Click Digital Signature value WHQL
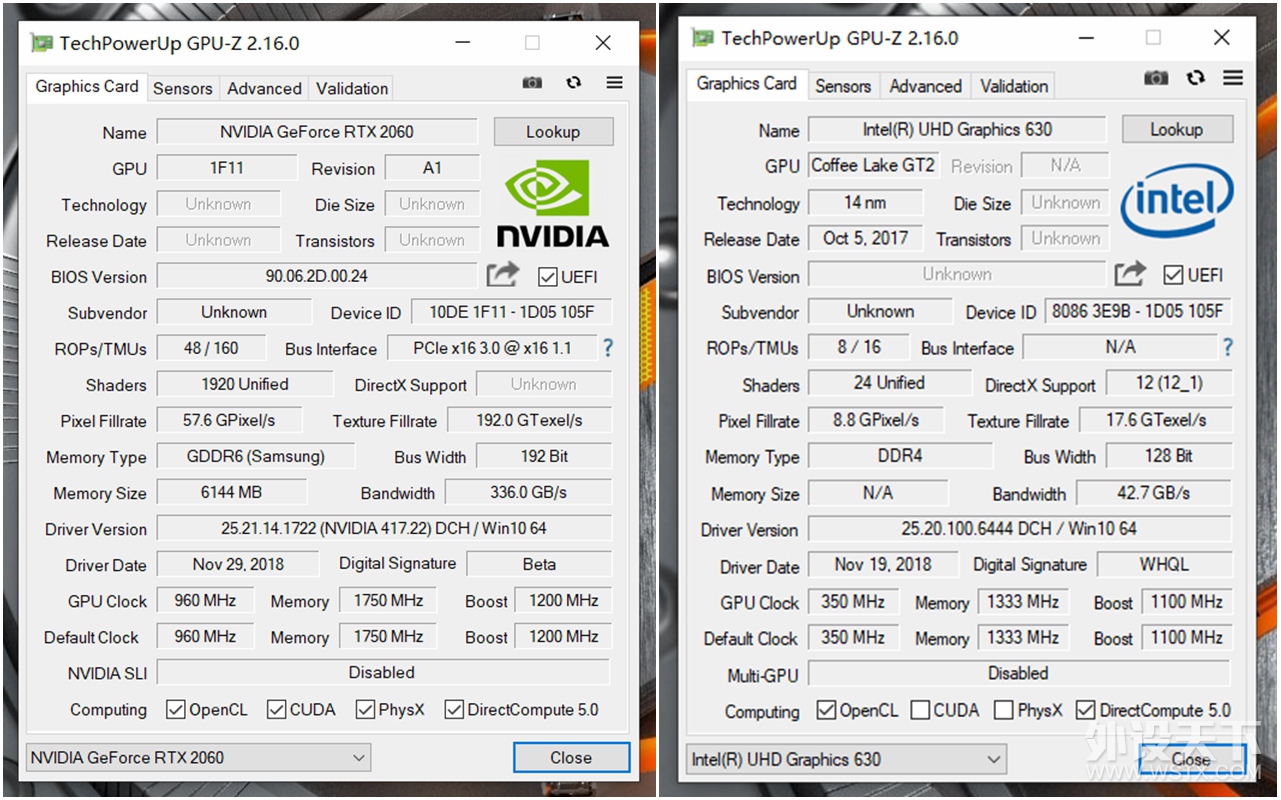 coord(1164,564)
